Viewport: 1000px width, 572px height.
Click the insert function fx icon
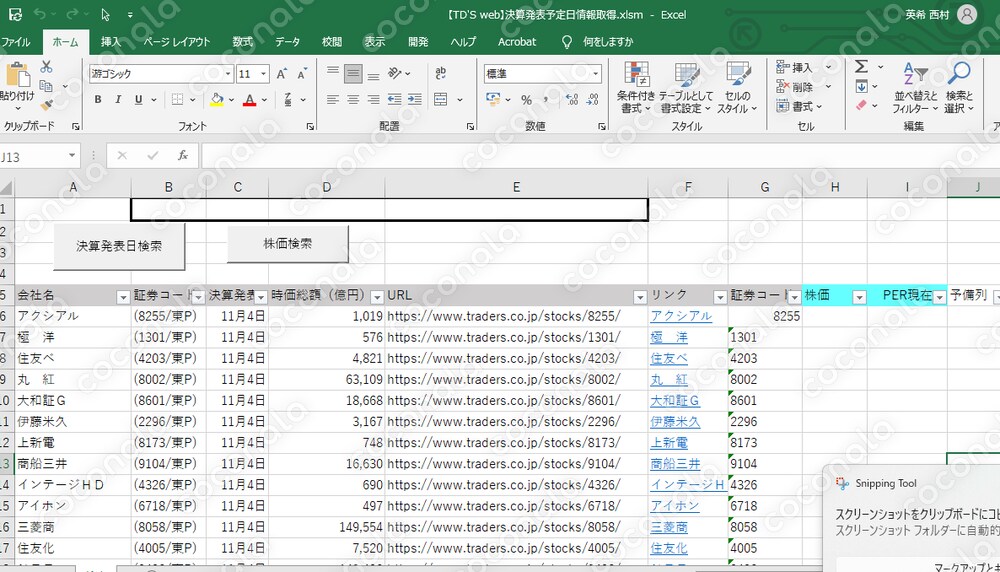[x=182, y=156]
